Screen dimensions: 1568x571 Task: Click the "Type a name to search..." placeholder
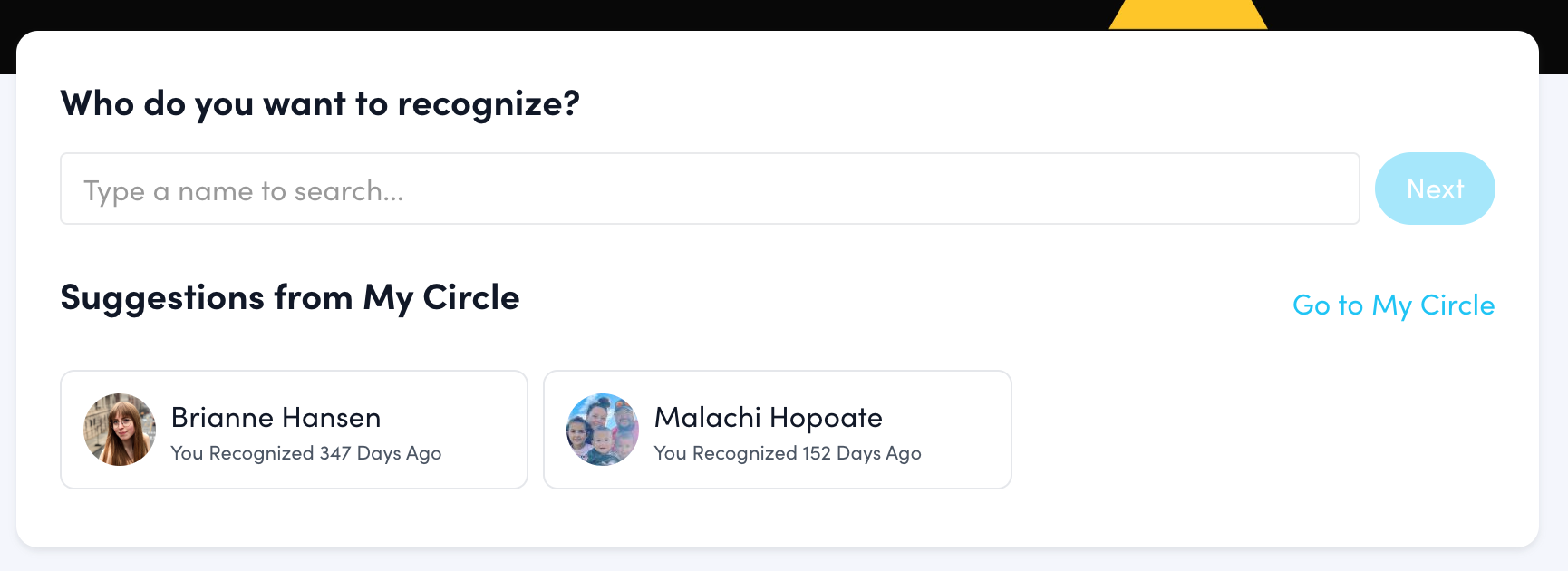tap(243, 191)
